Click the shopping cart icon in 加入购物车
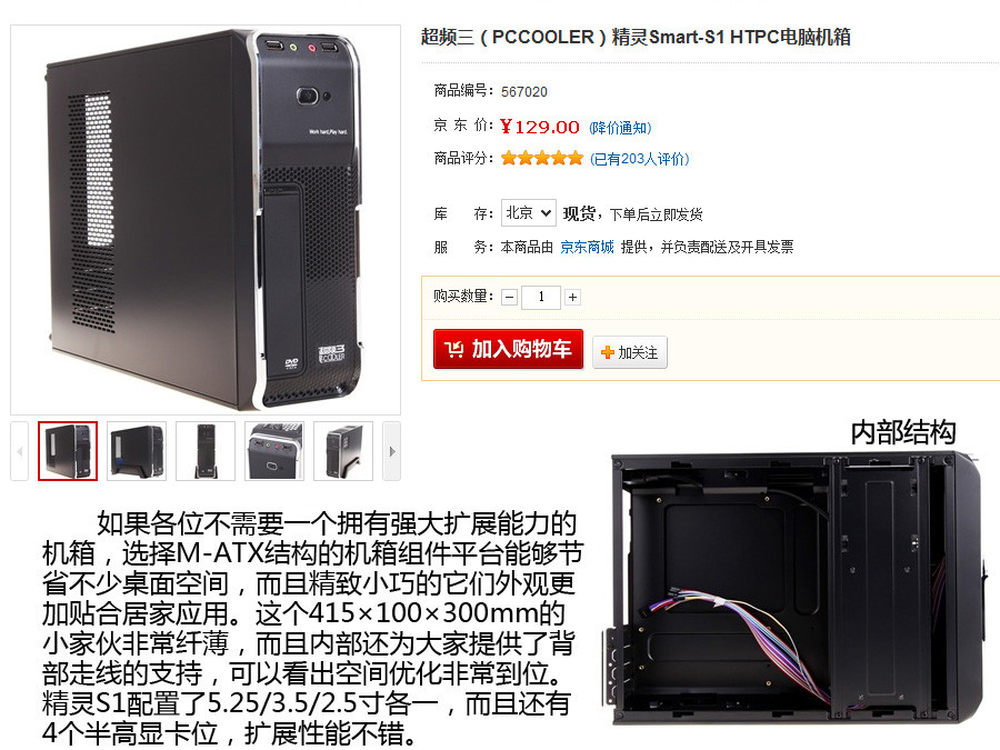 tap(454, 349)
